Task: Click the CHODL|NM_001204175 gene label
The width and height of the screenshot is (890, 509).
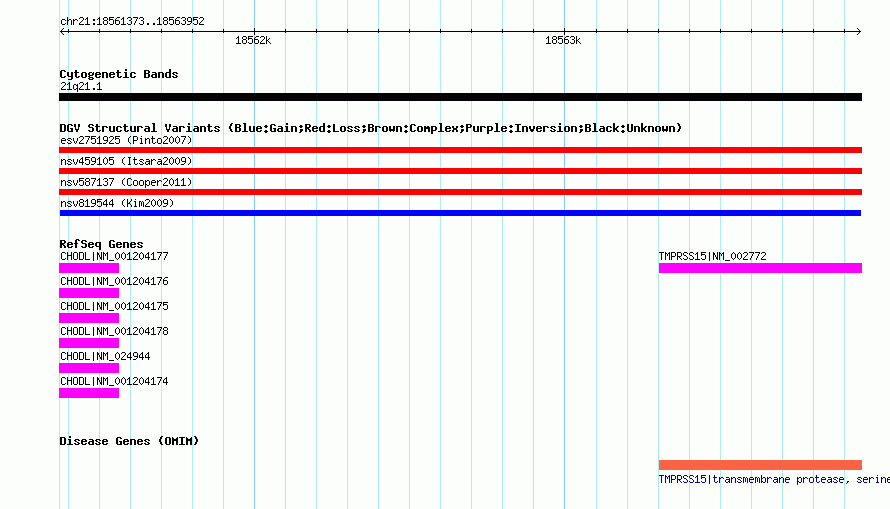Action: (114, 306)
